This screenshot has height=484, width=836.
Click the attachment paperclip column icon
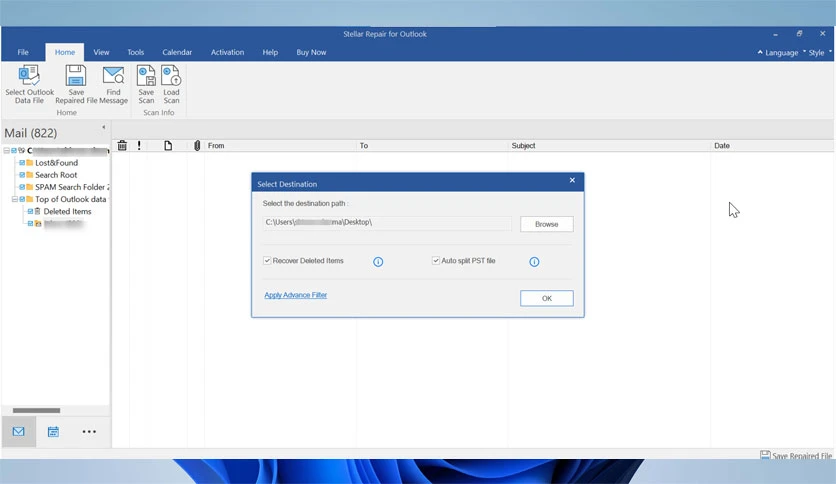pos(197,146)
